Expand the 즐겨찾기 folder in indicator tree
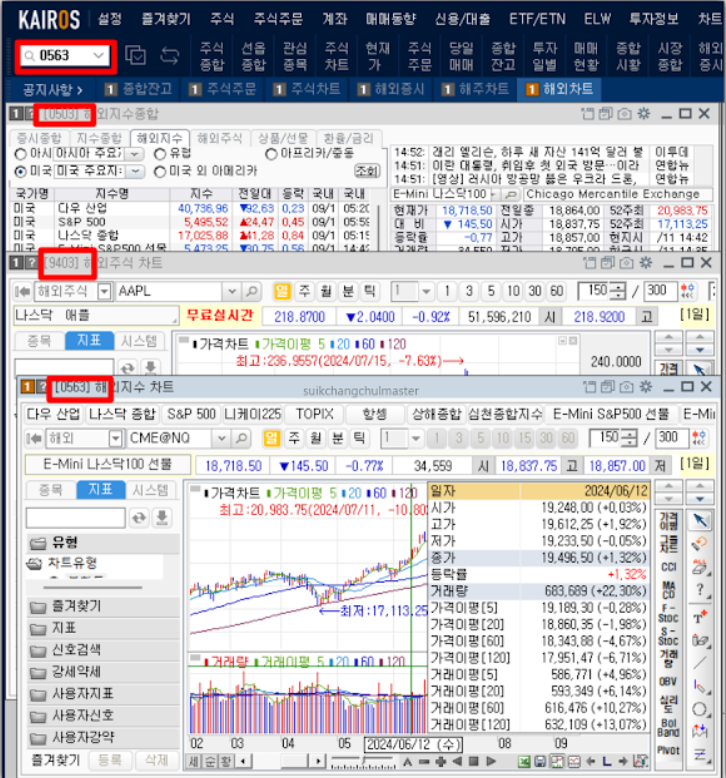The width and height of the screenshot is (726, 778). (x=103, y=606)
